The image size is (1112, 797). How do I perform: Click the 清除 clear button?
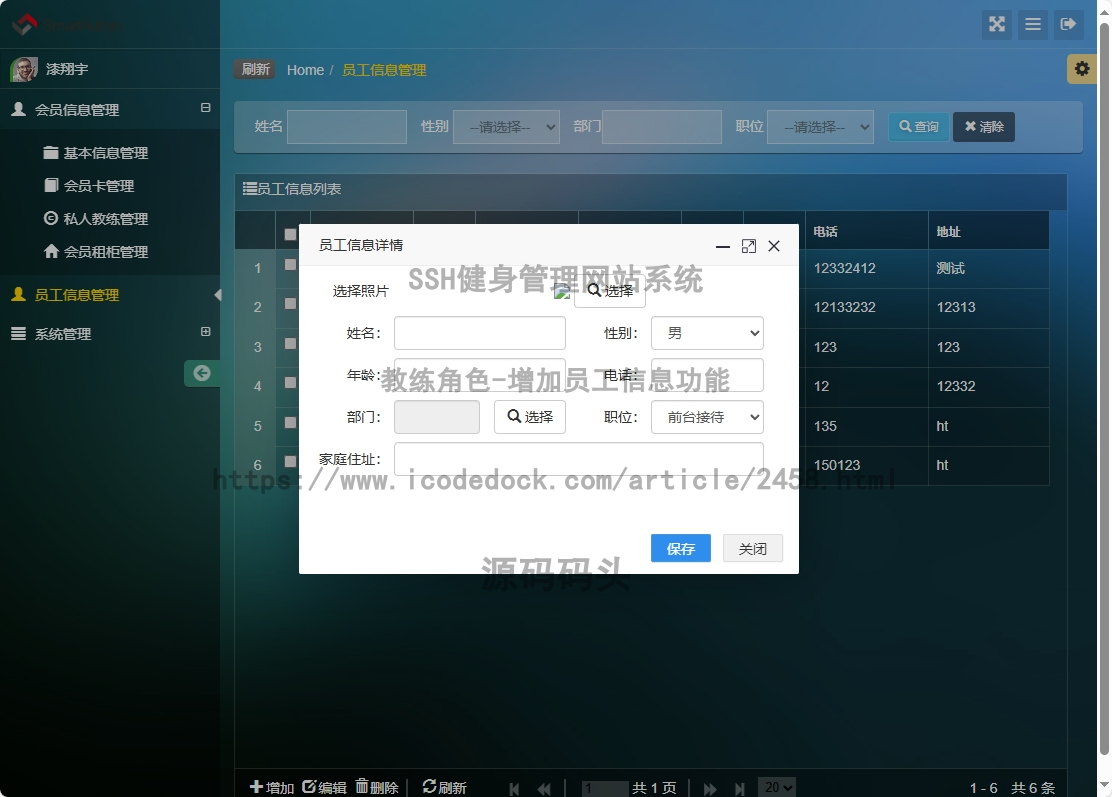pyautogui.click(x=984, y=126)
